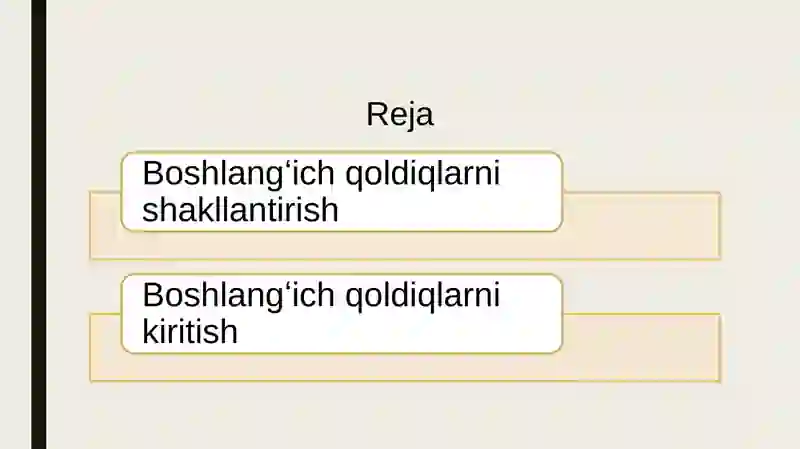Click "qoldiqlarni" in the shakllantirish box
The height and width of the screenshot is (449, 800).
[x=423, y=174]
